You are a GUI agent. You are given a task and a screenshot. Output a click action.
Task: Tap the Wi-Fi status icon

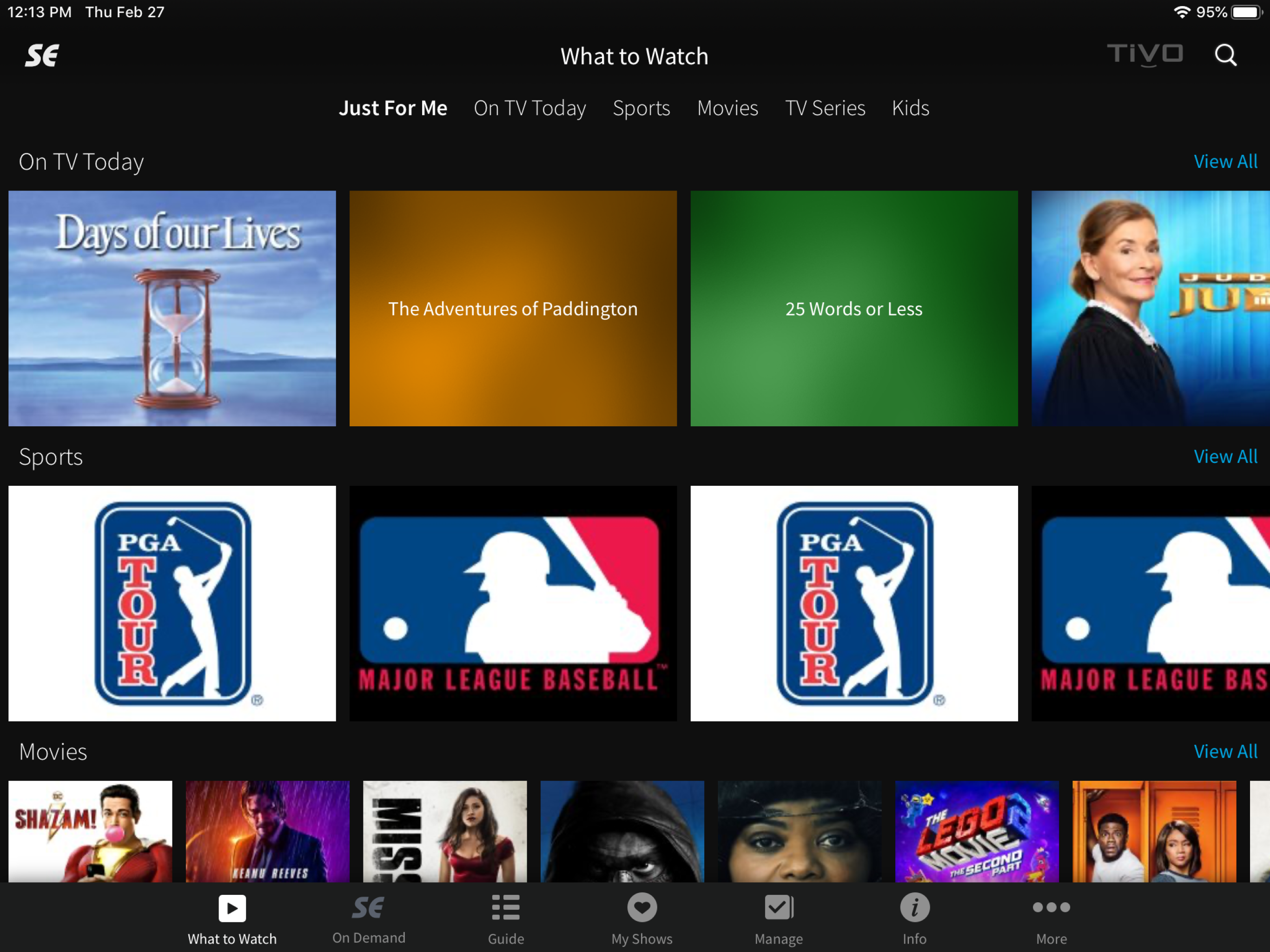point(1182,12)
